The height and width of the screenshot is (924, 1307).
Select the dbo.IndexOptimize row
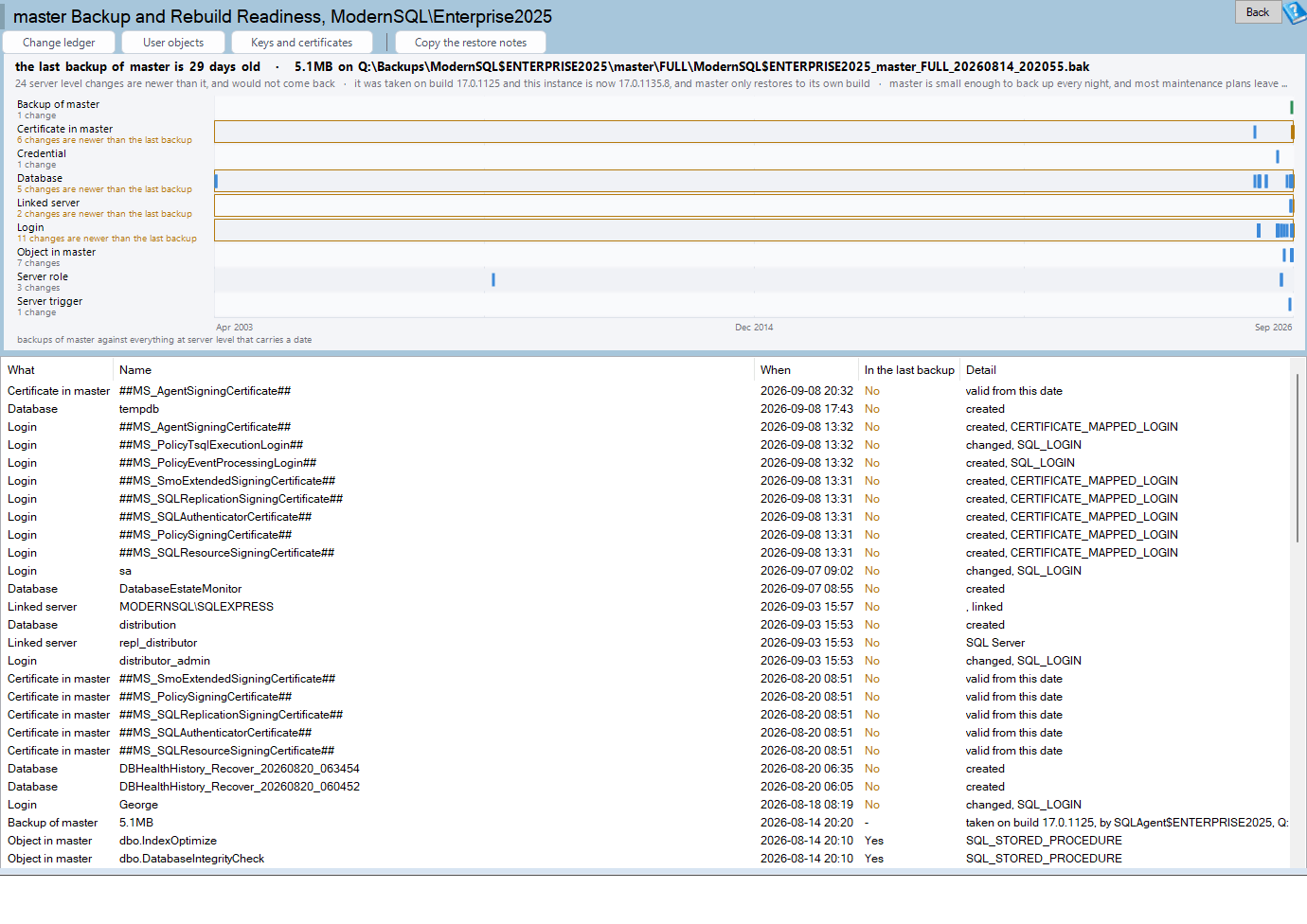(647, 841)
